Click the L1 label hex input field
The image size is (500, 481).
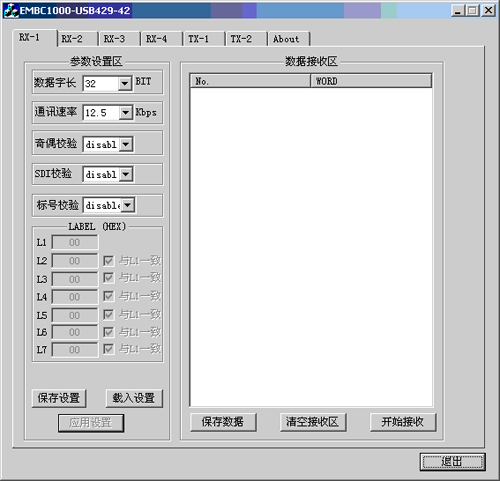pos(75,242)
